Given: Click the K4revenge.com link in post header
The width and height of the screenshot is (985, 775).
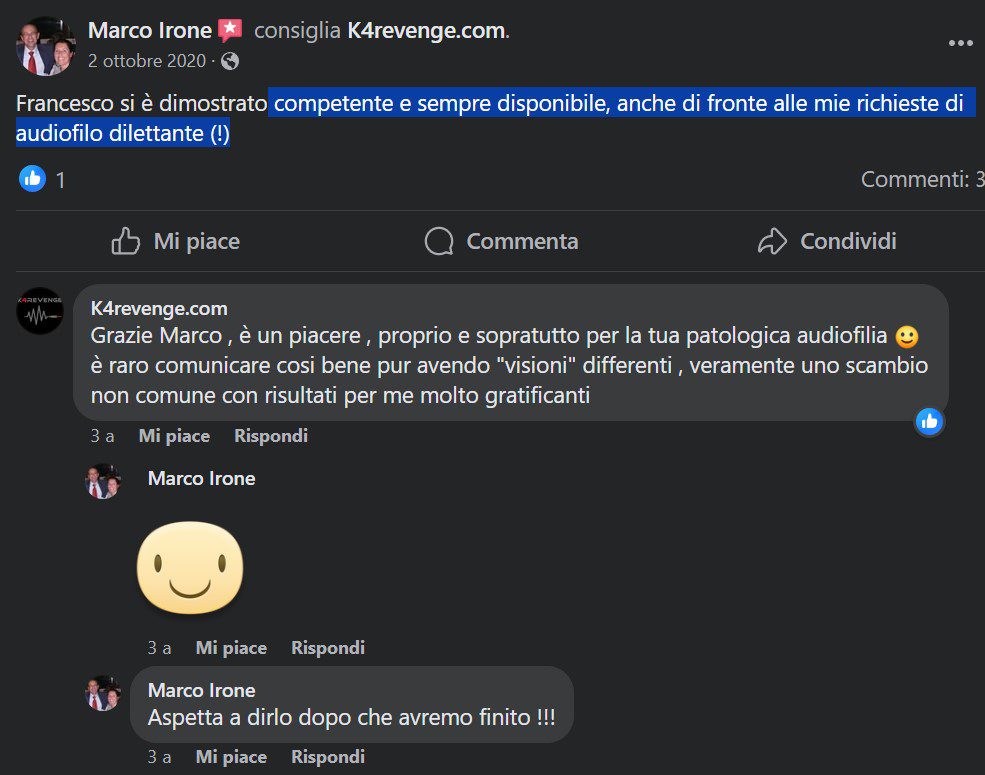Looking at the screenshot, I should 425,30.
